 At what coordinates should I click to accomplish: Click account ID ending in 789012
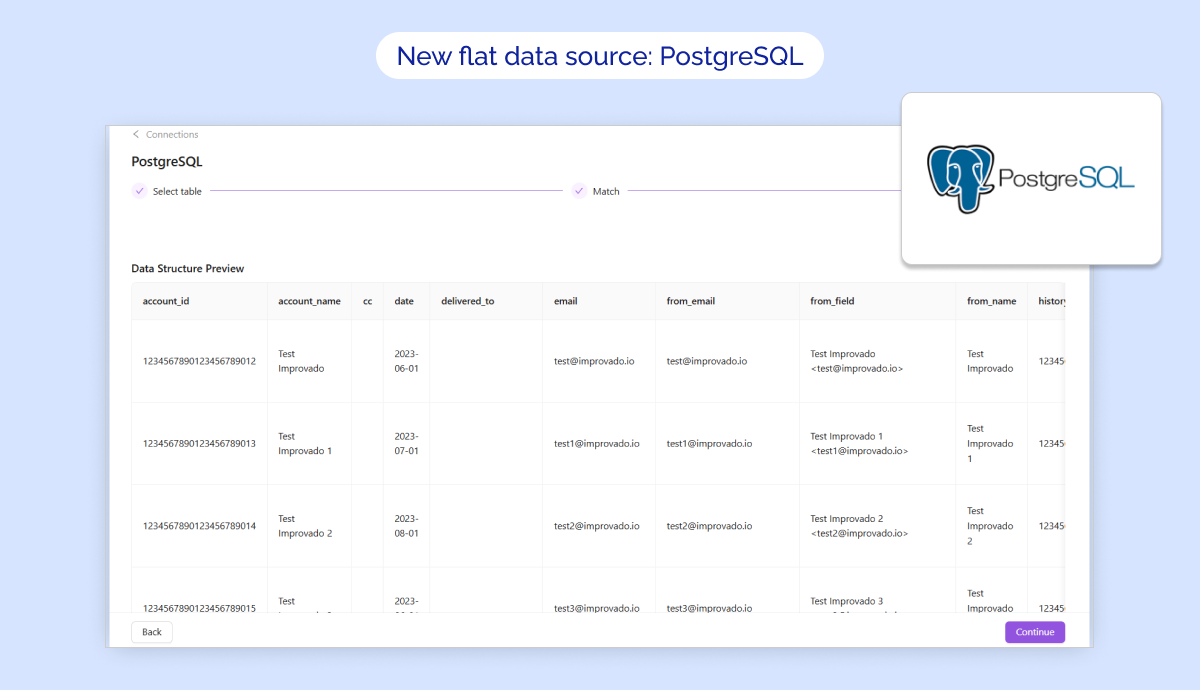pyautogui.click(x=199, y=361)
